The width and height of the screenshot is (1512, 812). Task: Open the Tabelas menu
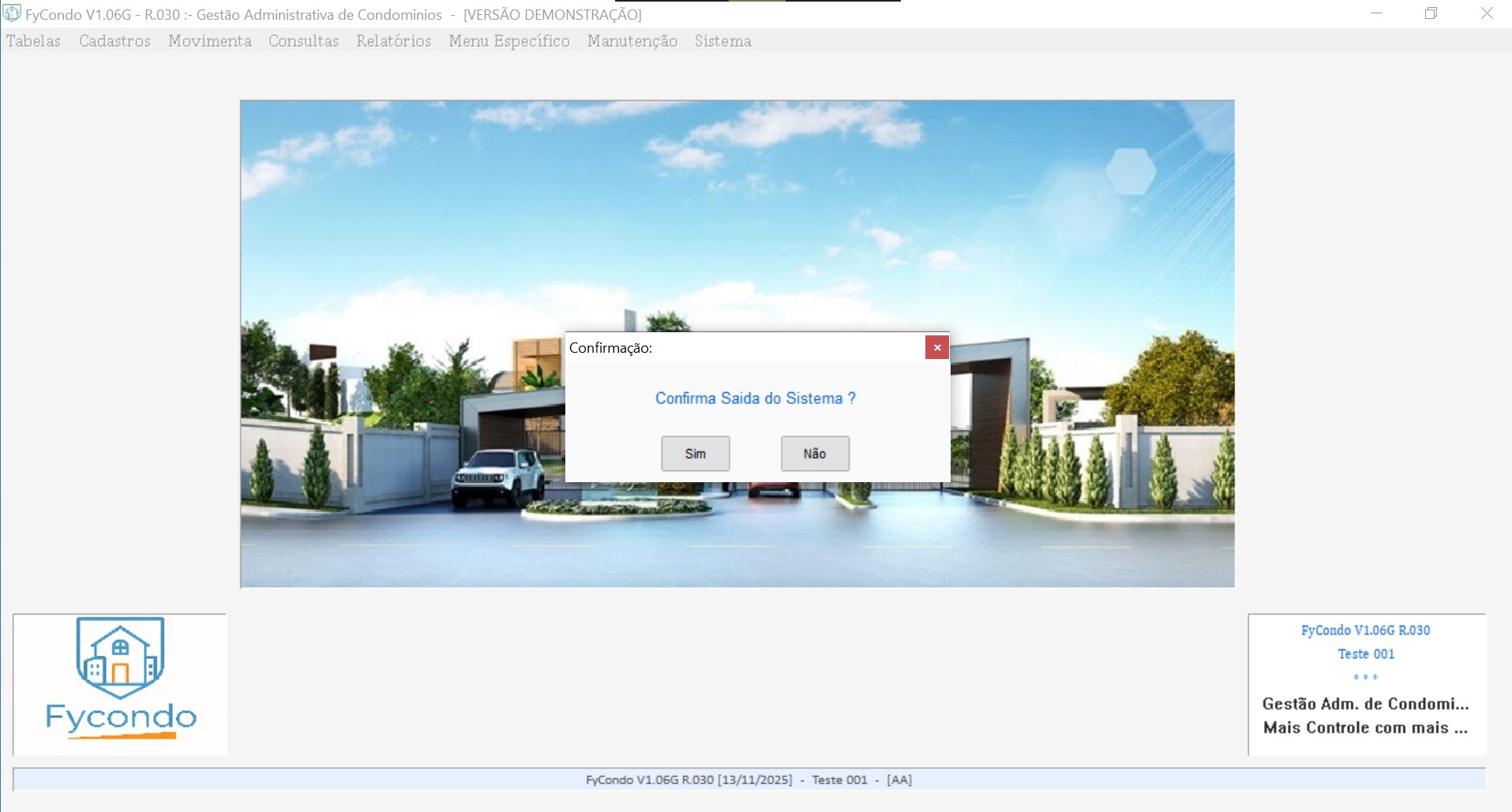click(x=33, y=41)
